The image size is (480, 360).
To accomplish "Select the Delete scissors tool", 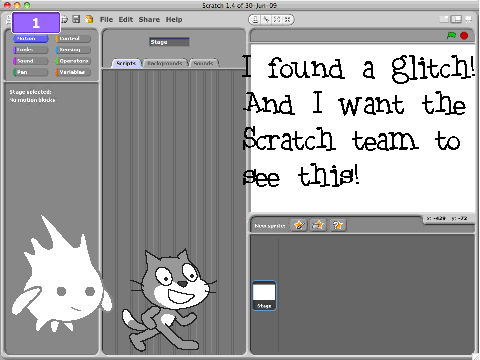I will [x=266, y=20].
